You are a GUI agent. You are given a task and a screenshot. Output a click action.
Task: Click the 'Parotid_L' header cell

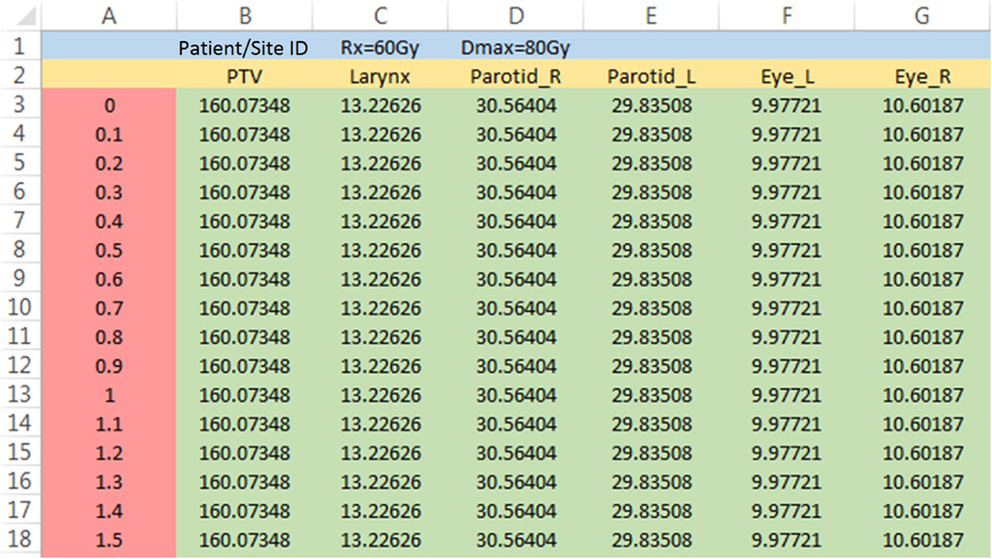(651, 76)
